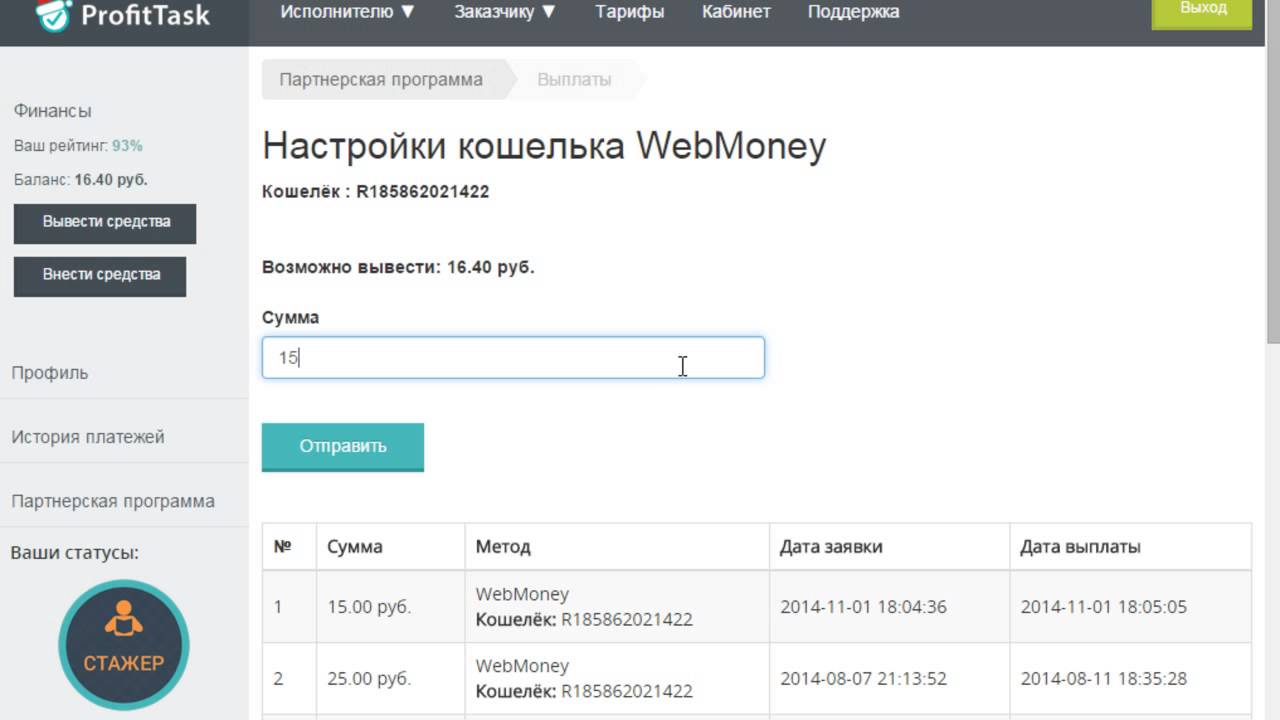Open the Кабинет menu item

[x=736, y=12]
